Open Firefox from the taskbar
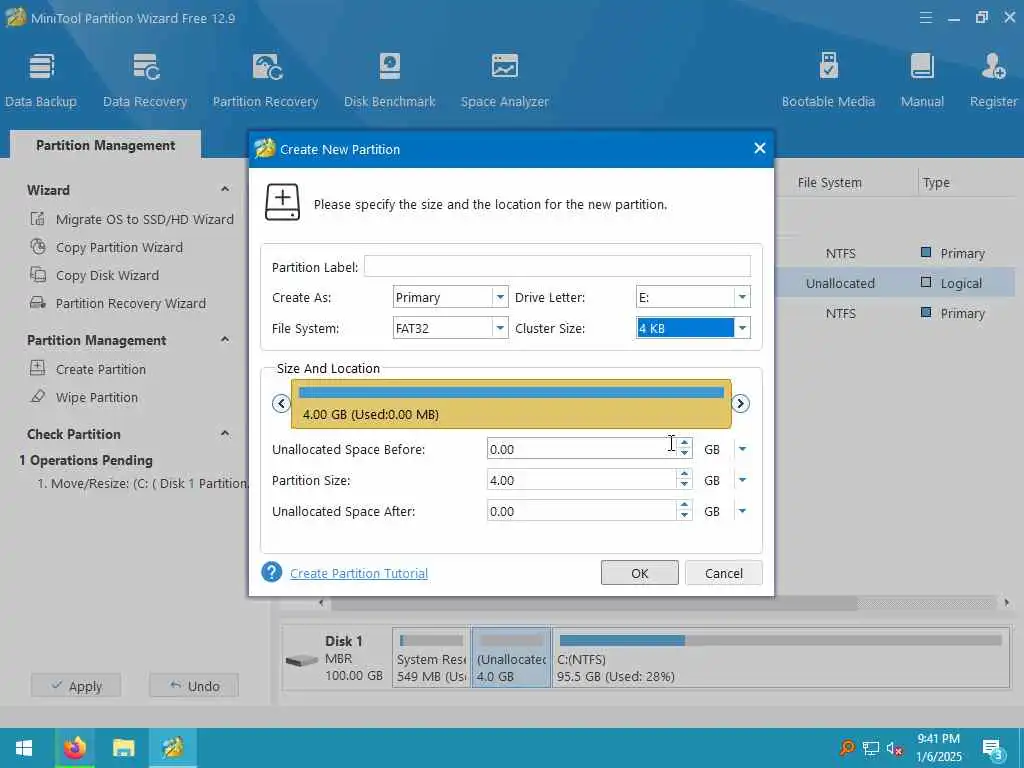The height and width of the screenshot is (768, 1024). [74, 748]
